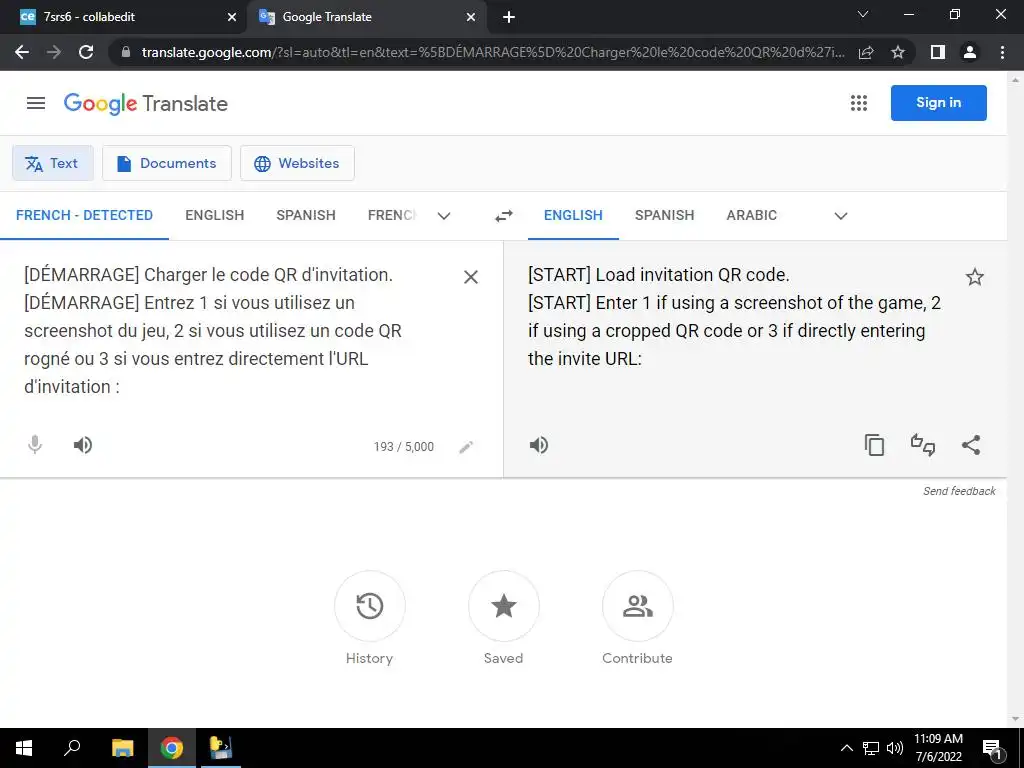Open the system volume control
Image resolution: width=1024 pixels, height=768 pixels.
point(895,748)
